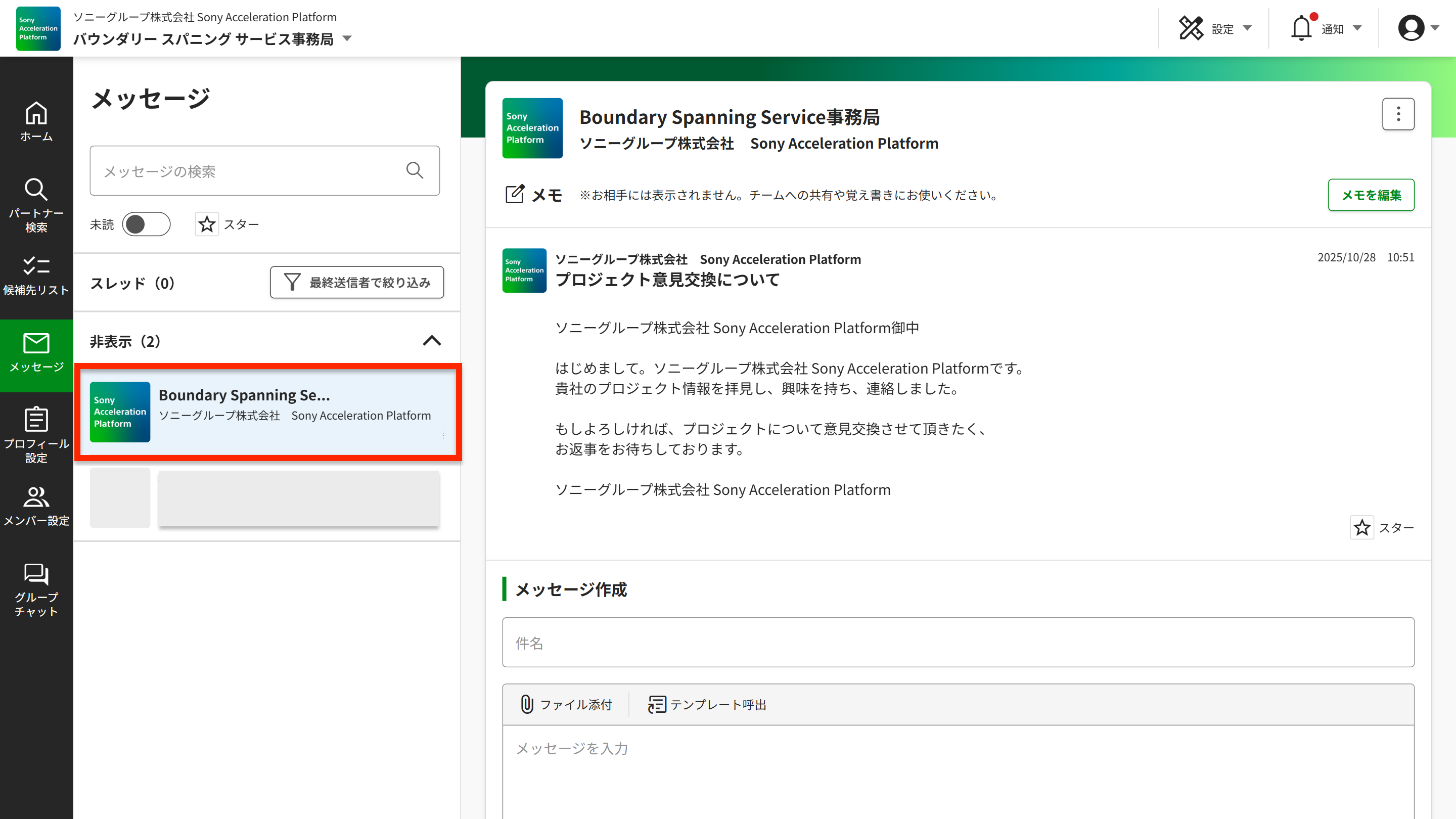
Task: Toggle the star filter under search box
Action: click(207, 224)
